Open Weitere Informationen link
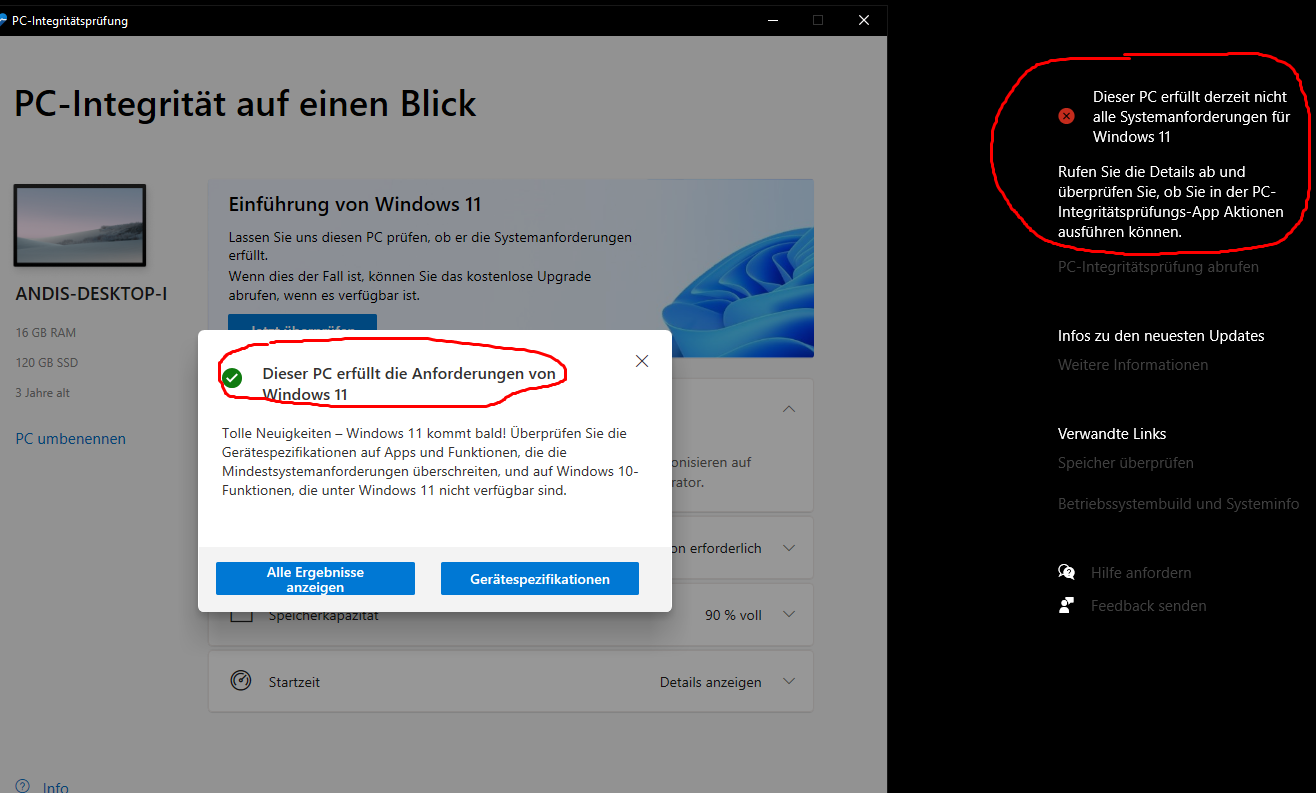 coord(1133,365)
